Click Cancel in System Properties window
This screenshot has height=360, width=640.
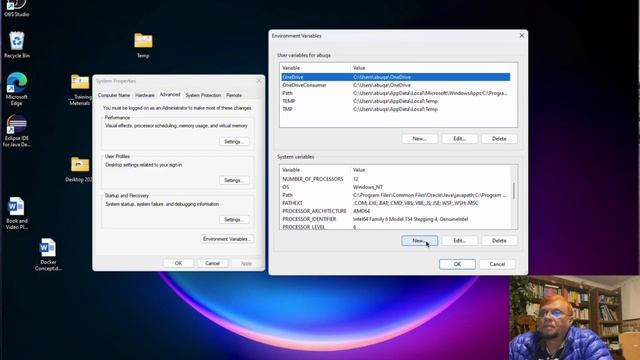click(212, 263)
